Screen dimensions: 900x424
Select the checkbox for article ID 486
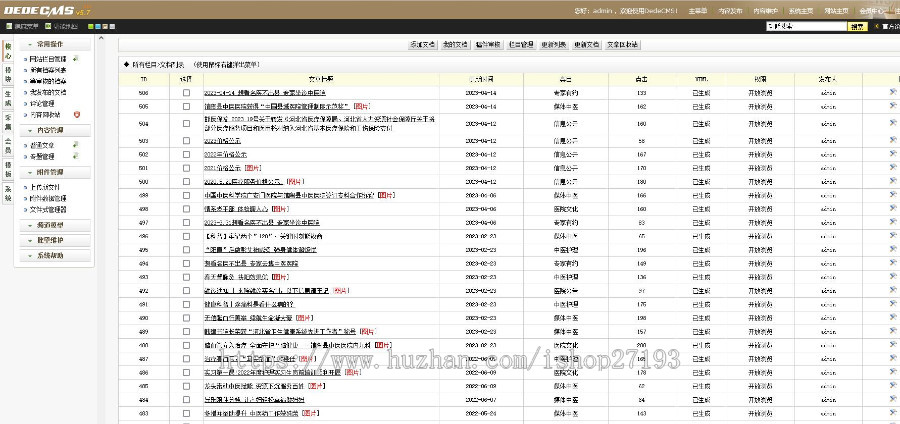186,372
